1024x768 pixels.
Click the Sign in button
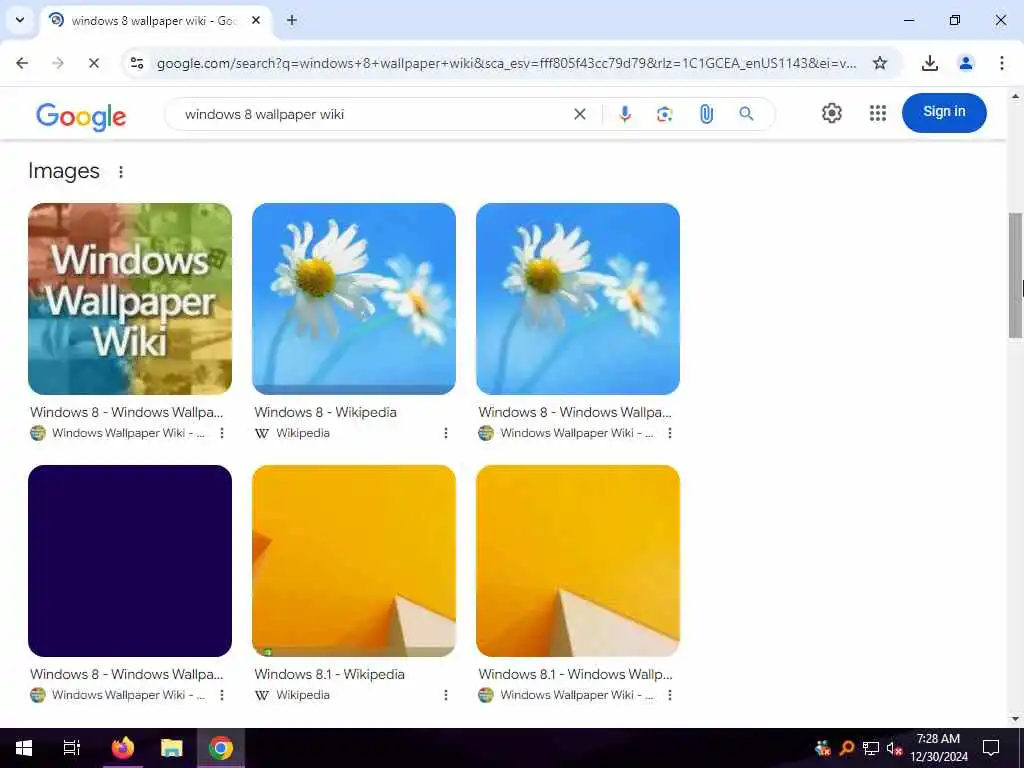point(944,112)
